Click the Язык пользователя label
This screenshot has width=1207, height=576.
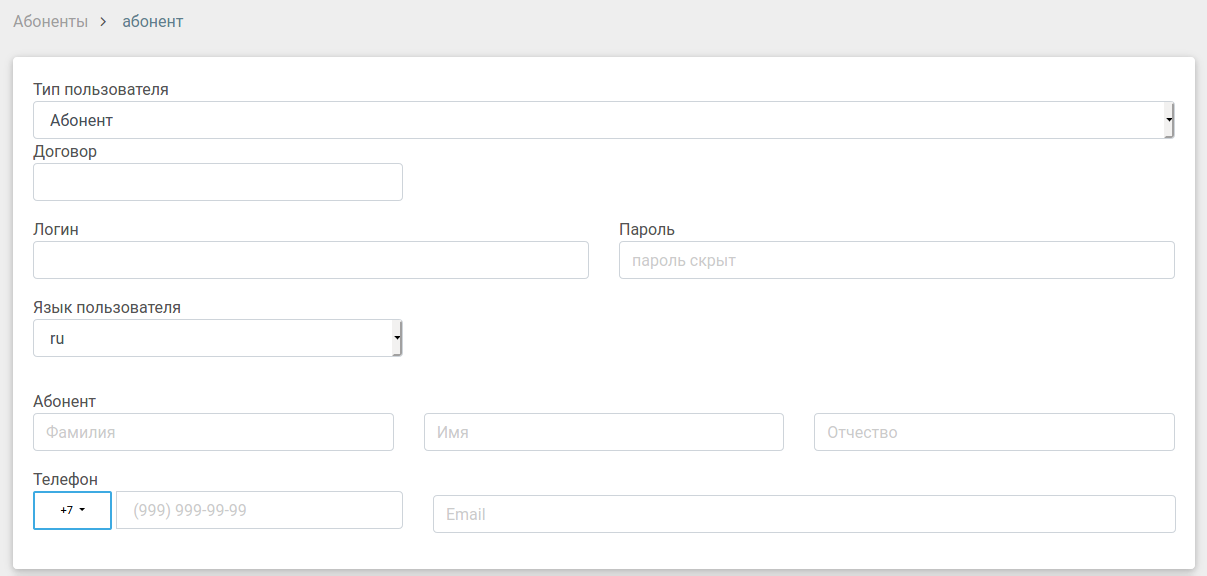(x=107, y=308)
